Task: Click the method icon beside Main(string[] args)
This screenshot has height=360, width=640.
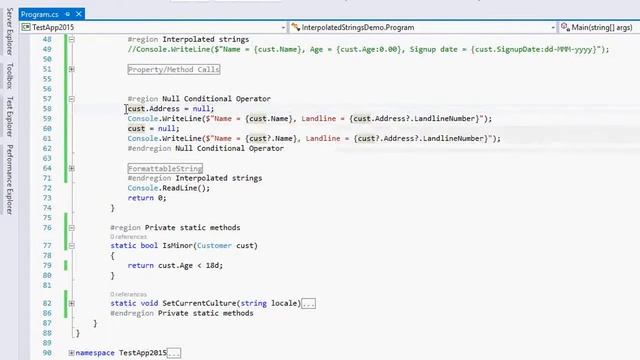Action: point(565,27)
